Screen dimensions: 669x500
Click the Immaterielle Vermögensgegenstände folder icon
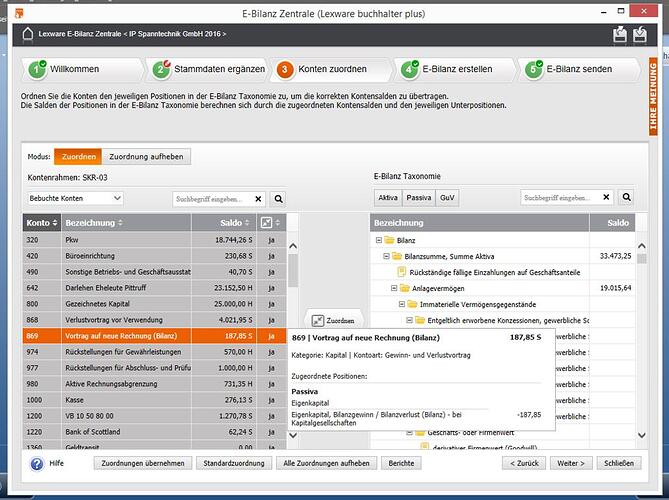coord(412,304)
